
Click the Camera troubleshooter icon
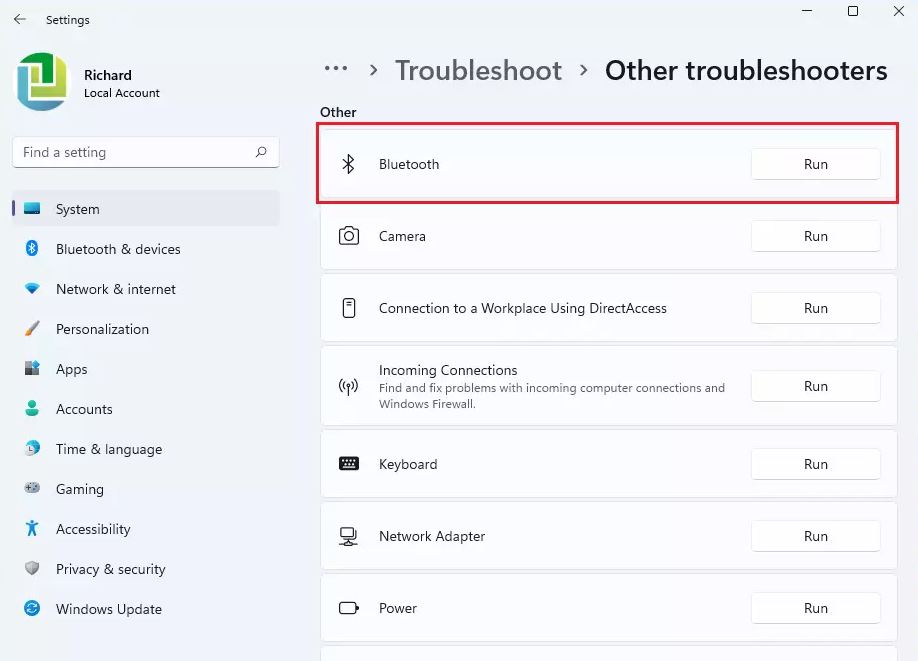[x=349, y=236]
